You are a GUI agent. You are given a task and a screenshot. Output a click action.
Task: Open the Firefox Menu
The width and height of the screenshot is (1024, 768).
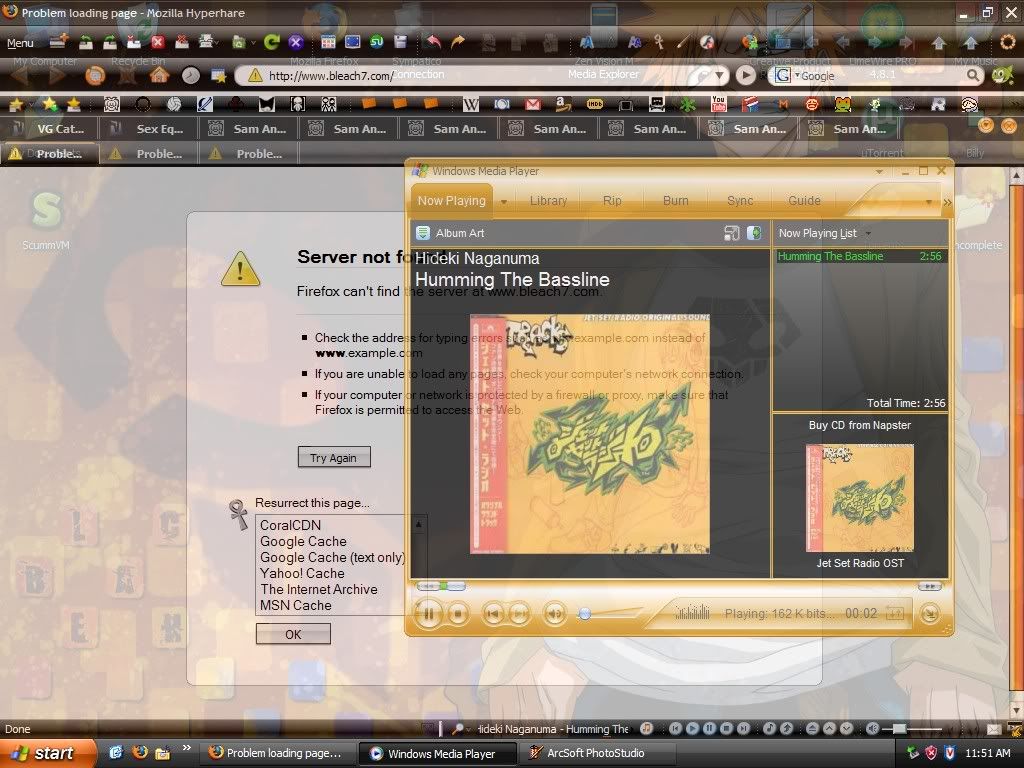[20, 43]
